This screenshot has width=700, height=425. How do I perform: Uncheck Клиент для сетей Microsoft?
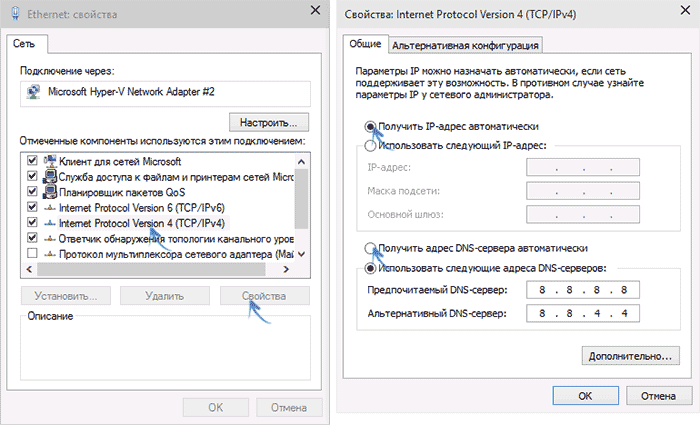point(32,160)
